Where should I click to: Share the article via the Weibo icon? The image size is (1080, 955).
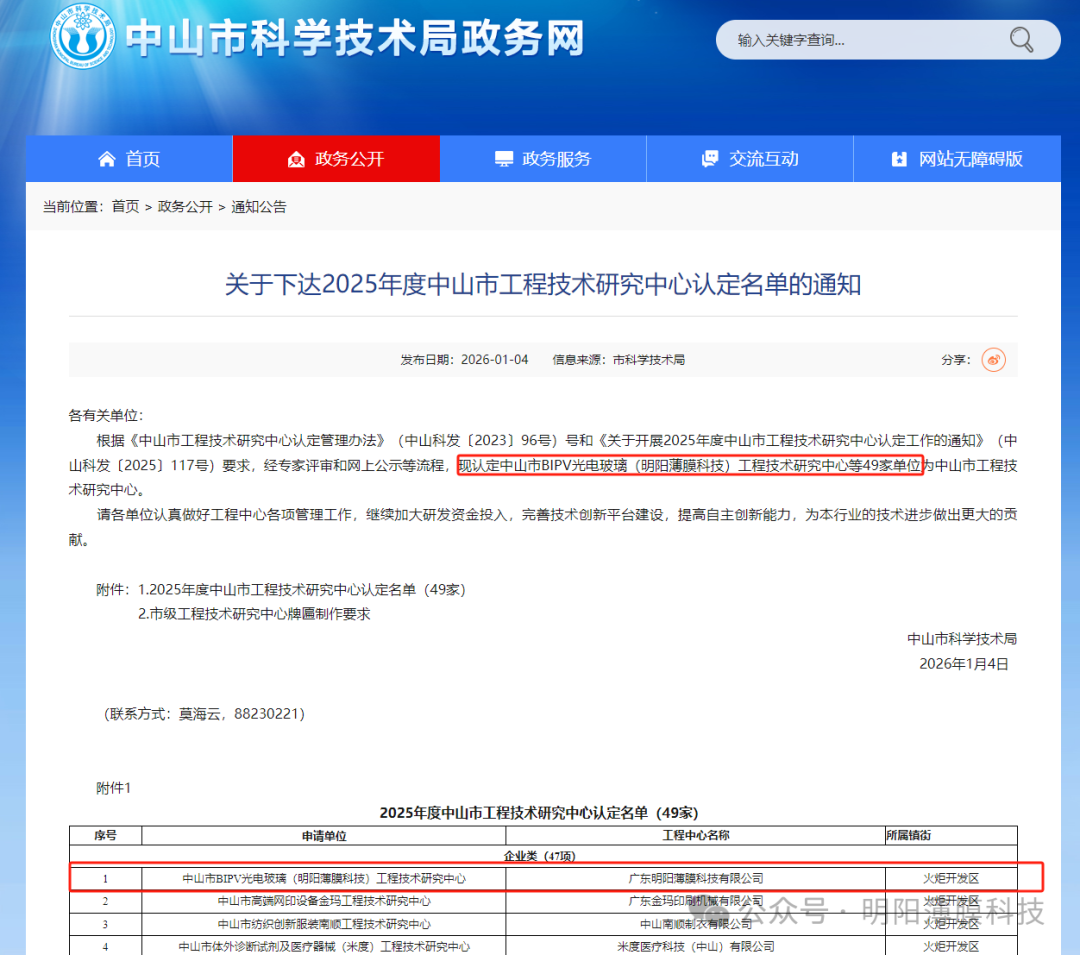pos(993,359)
